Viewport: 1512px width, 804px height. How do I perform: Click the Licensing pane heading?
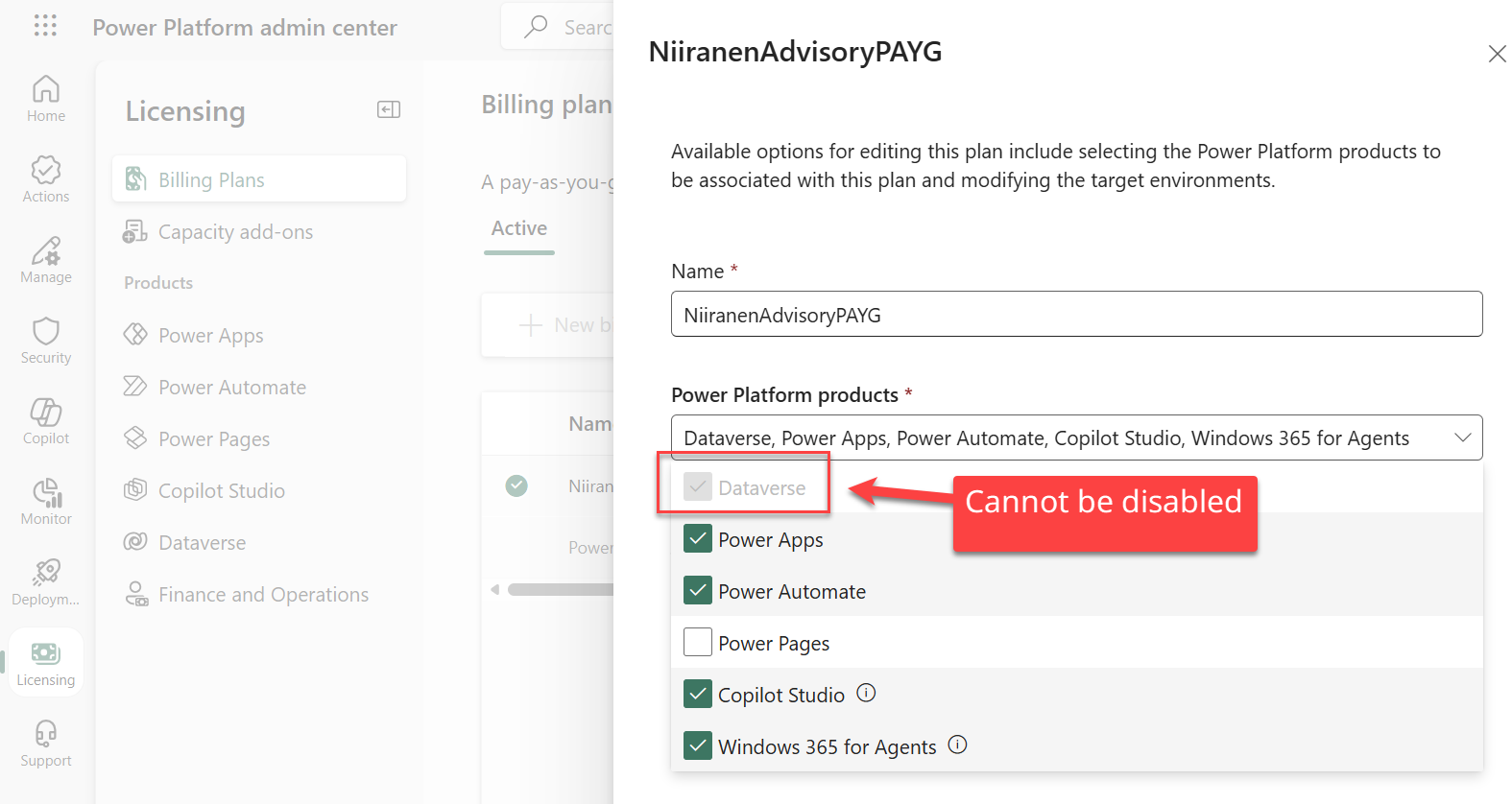tap(185, 111)
